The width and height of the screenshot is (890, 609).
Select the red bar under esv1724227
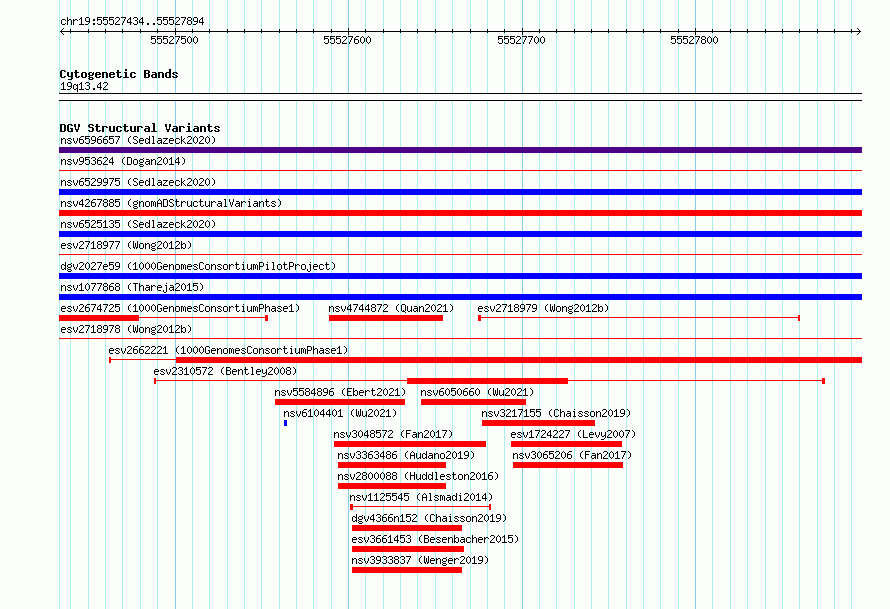pos(566,444)
